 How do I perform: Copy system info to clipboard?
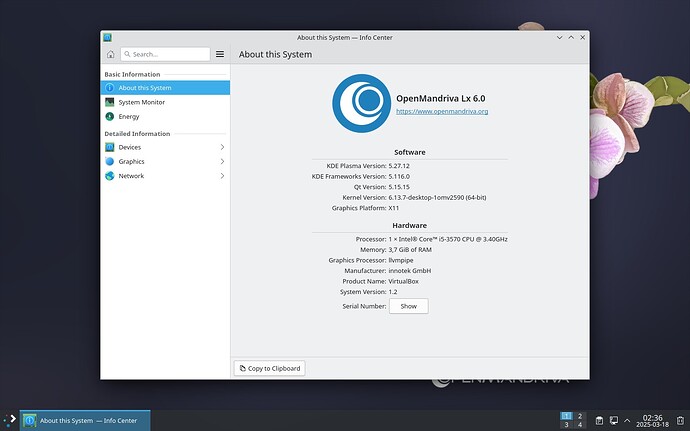(x=269, y=368)
